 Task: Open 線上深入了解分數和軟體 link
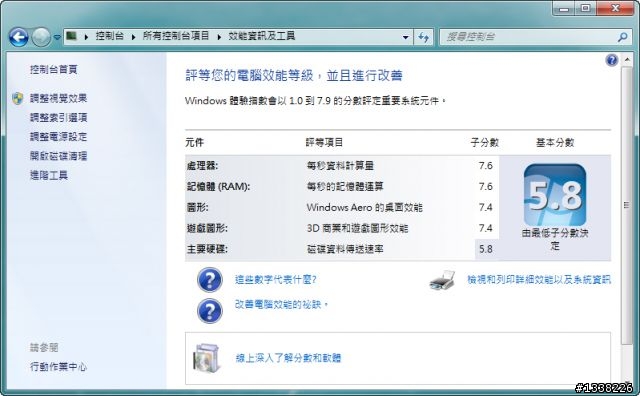click(288, 358)
